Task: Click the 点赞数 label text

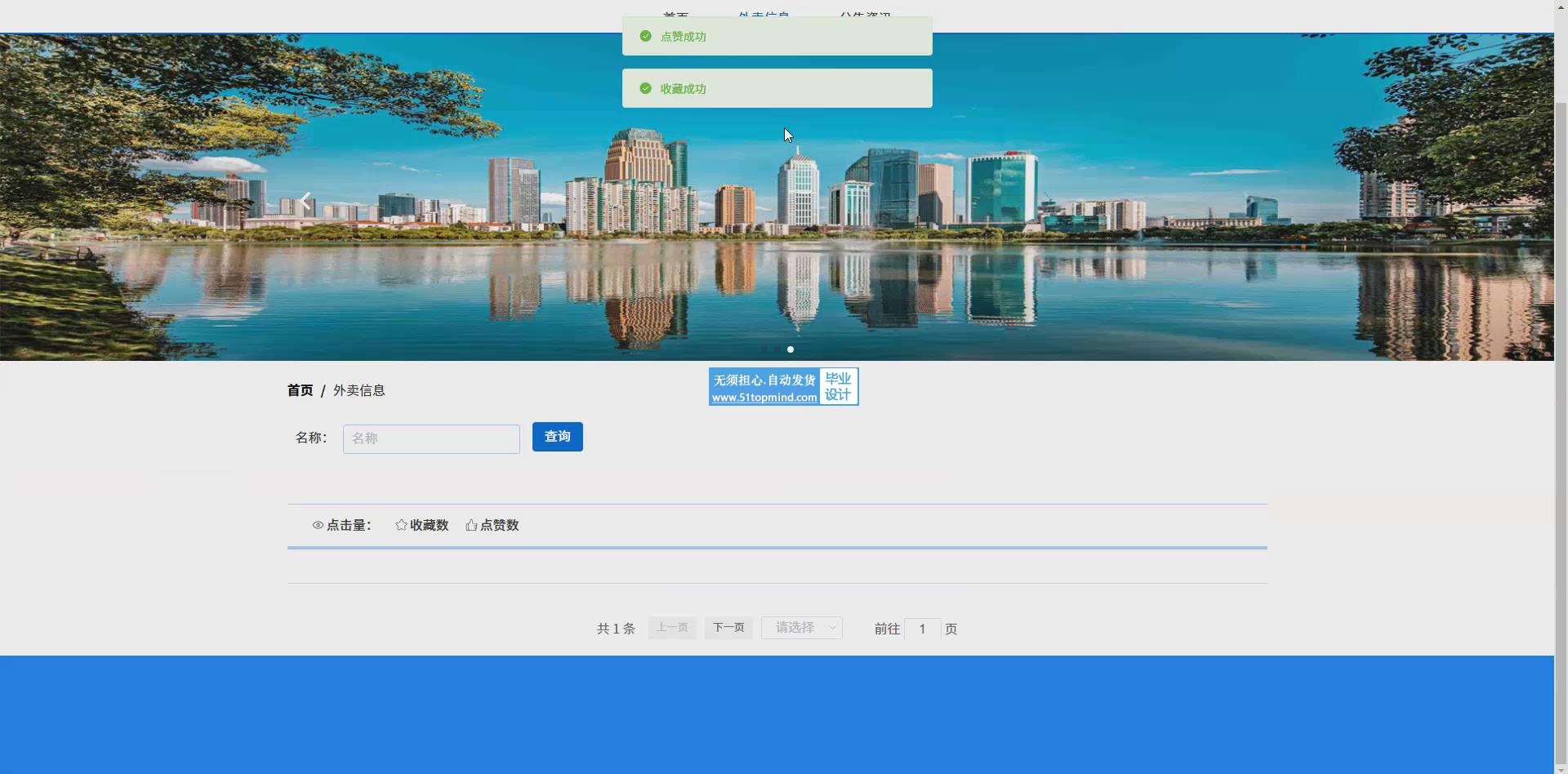Action: 500,525
